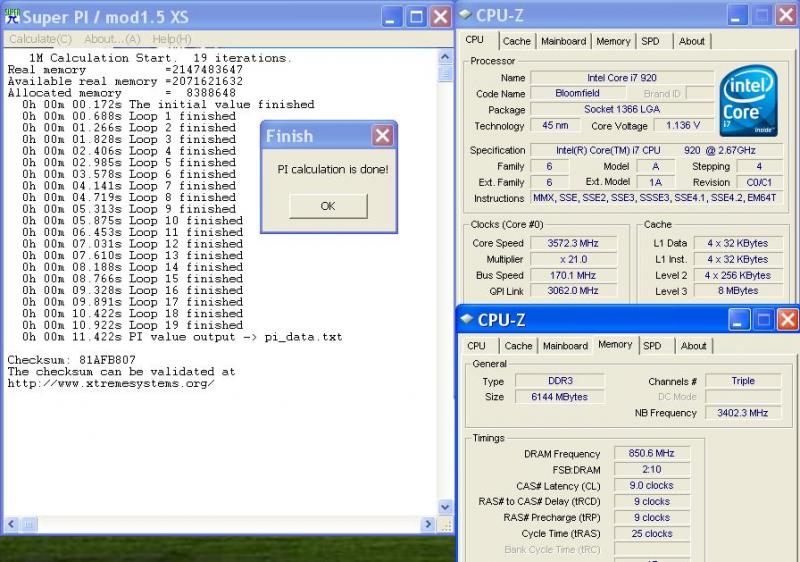
Task: Click Super PI horizontal scrollbar left arrow
Action: click(11, 524)
